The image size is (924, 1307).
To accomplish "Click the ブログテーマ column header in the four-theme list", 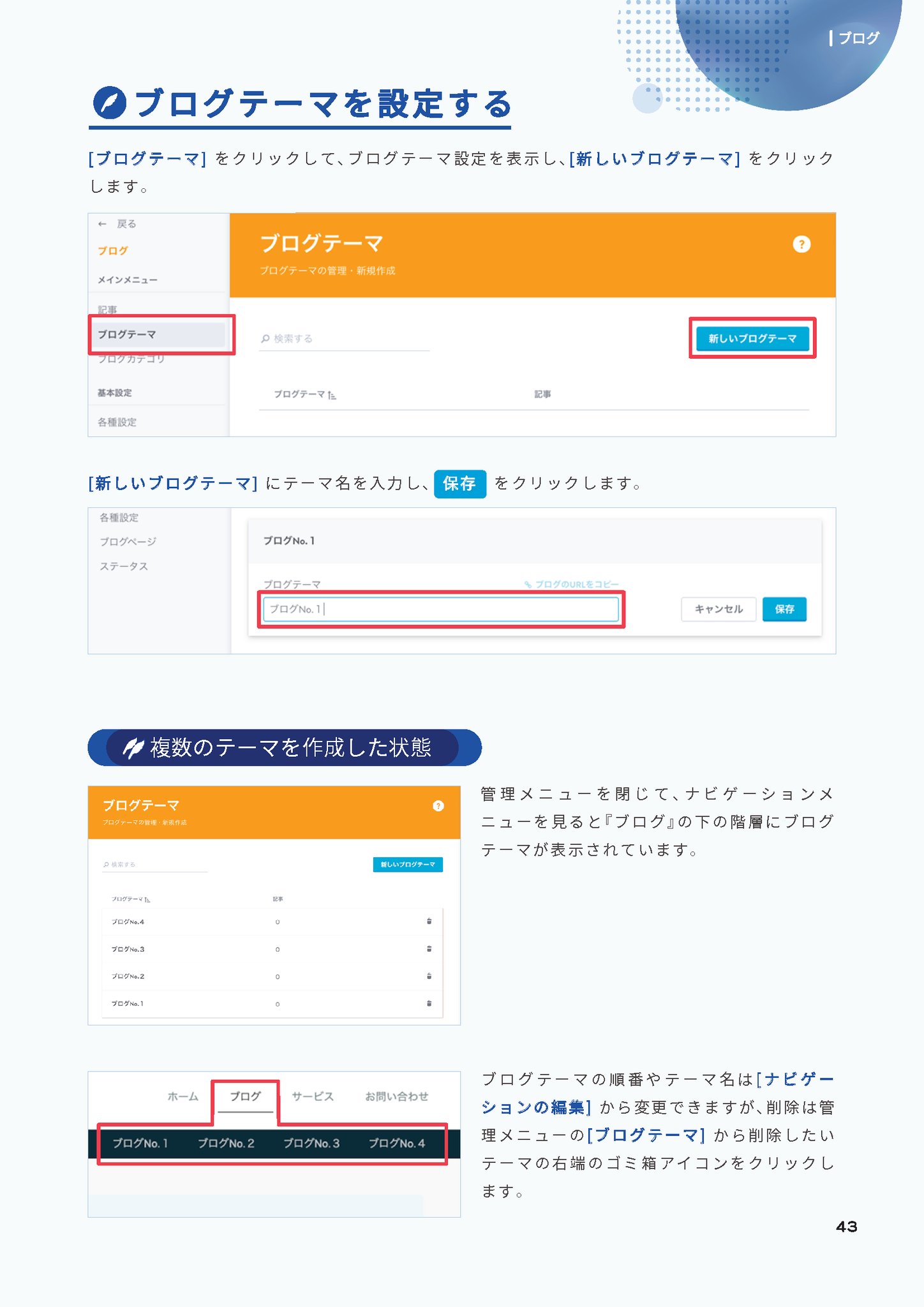I will (127, 899).
